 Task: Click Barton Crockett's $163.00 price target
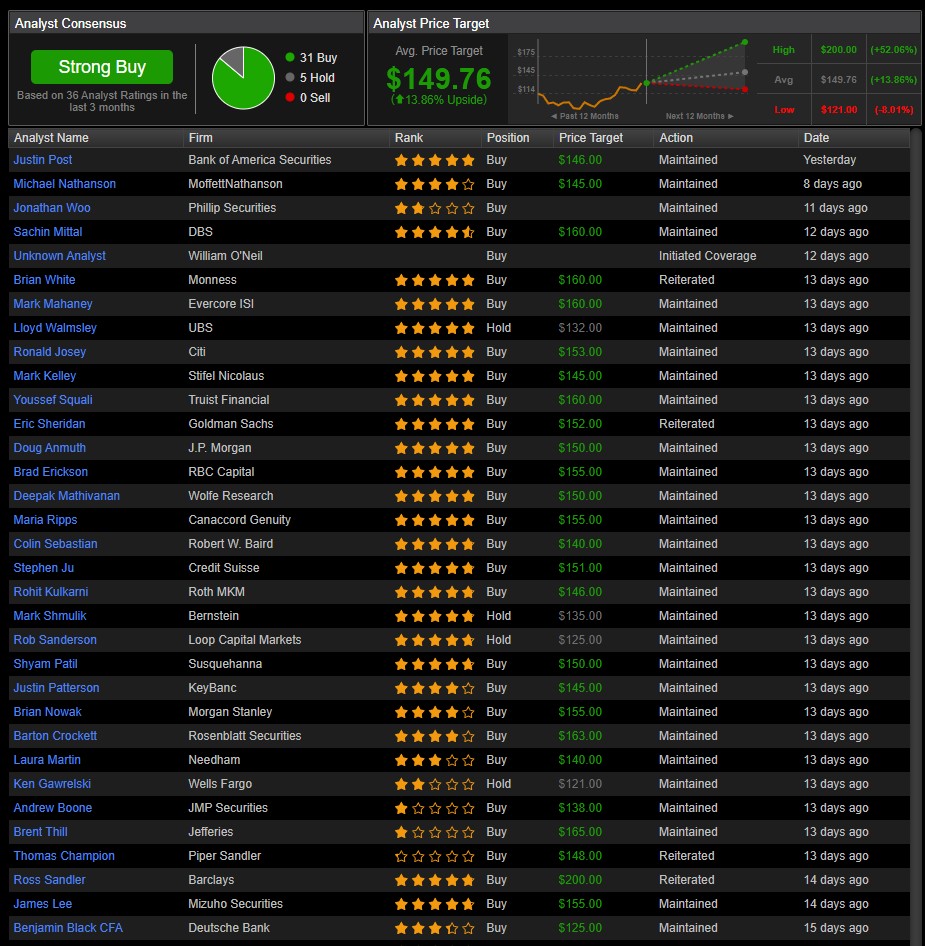[580, 736]
